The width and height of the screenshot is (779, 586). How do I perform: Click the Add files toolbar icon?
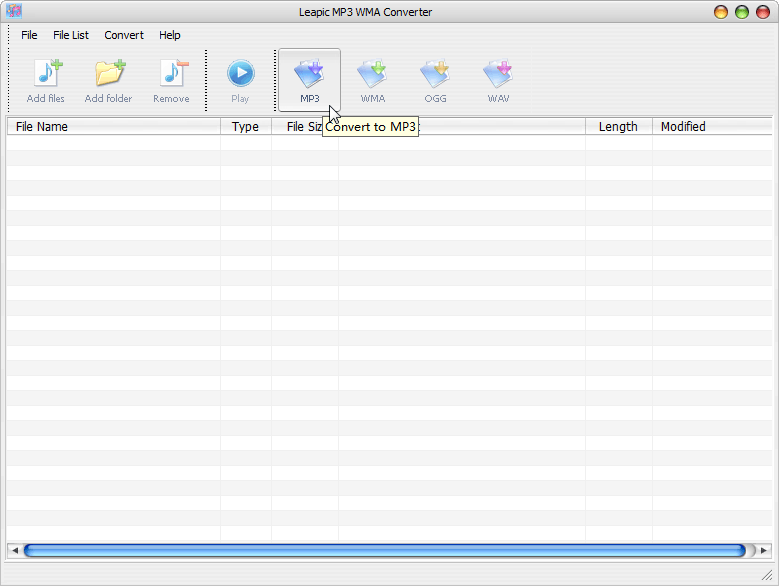tap(46, 80)
